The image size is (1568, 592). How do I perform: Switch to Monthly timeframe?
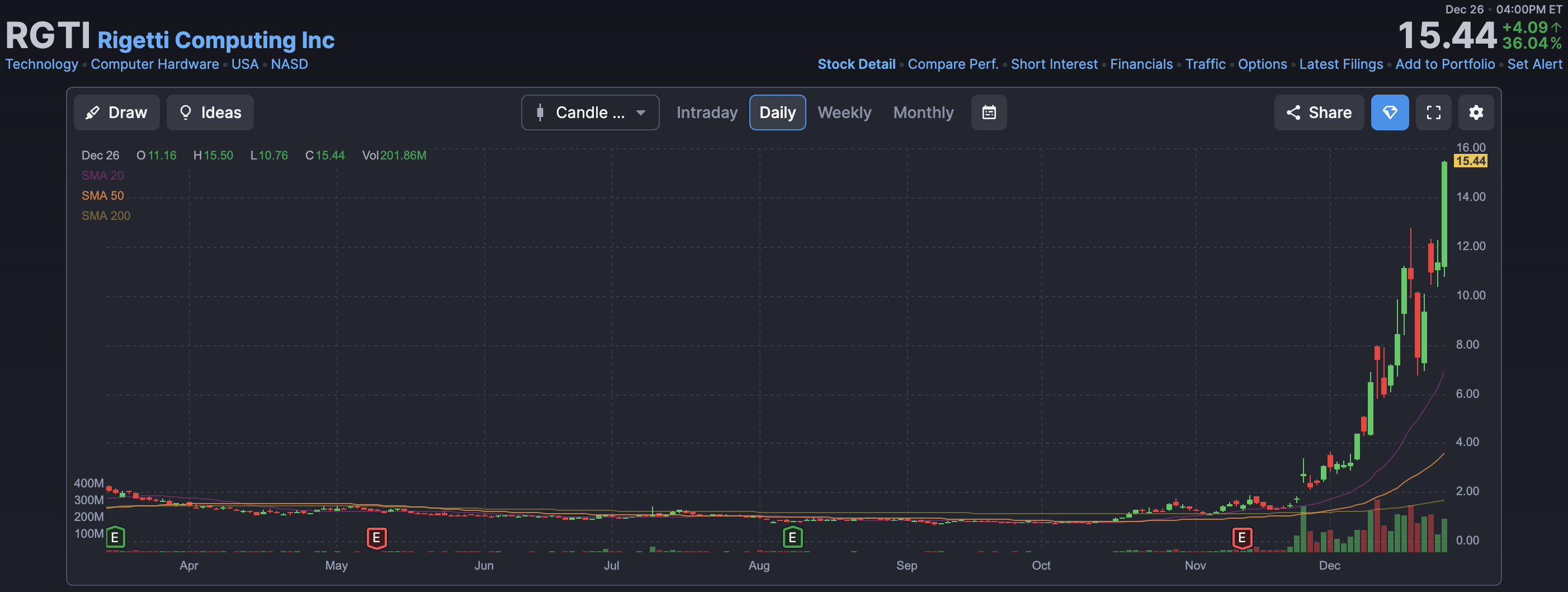coord(923,112)
